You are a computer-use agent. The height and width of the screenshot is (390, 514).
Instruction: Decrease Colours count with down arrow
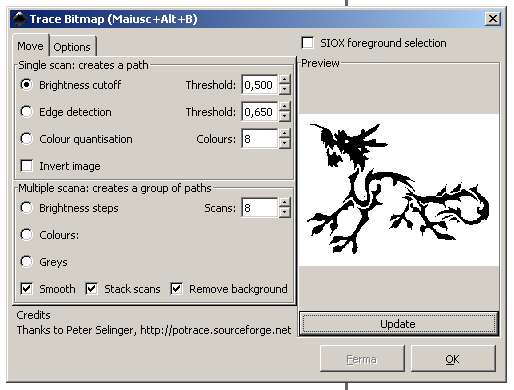[x=284, y=143]
